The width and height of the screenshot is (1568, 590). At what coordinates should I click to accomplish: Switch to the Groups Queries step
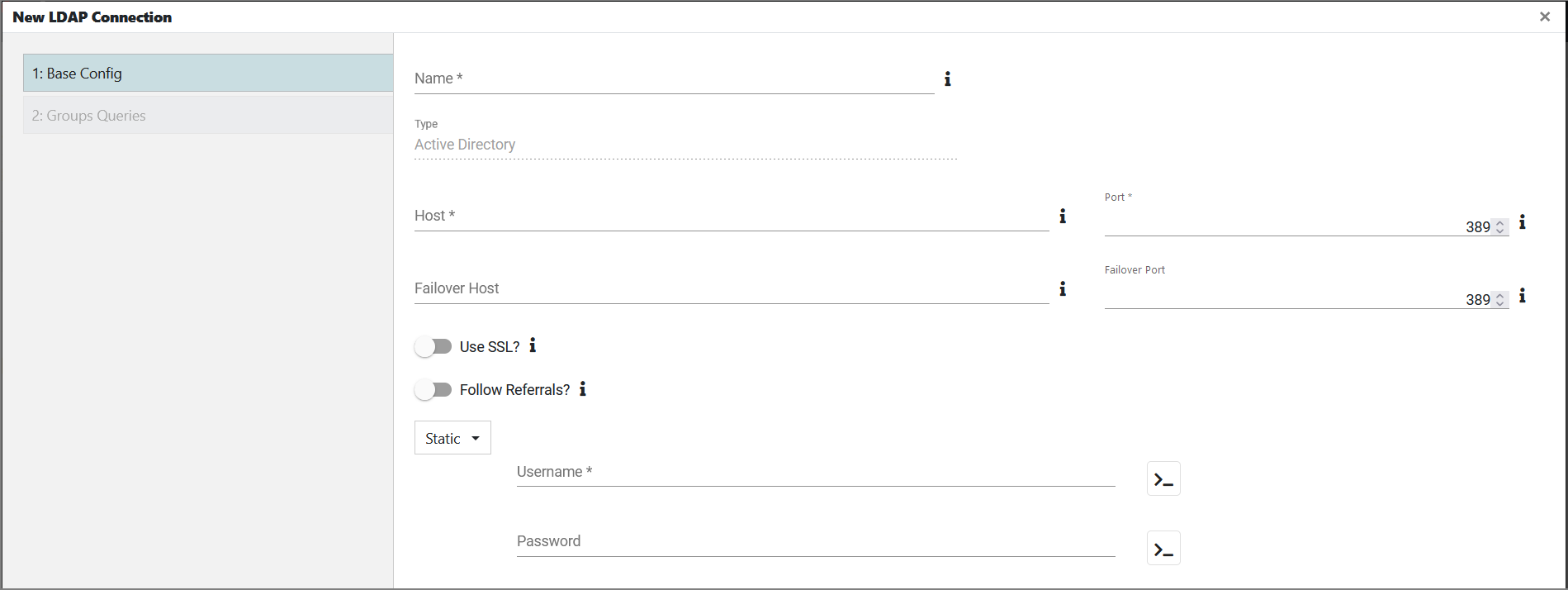[x=206, y=115]
